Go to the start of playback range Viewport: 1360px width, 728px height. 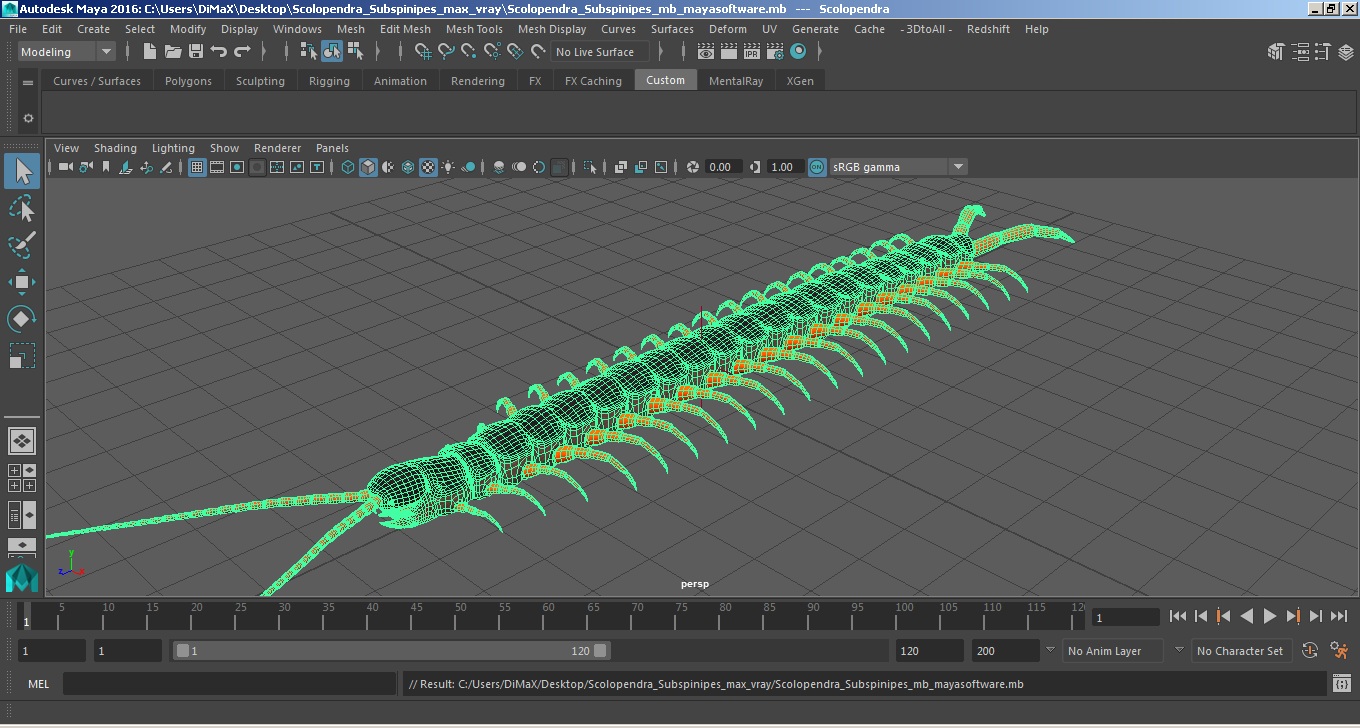1178,617
